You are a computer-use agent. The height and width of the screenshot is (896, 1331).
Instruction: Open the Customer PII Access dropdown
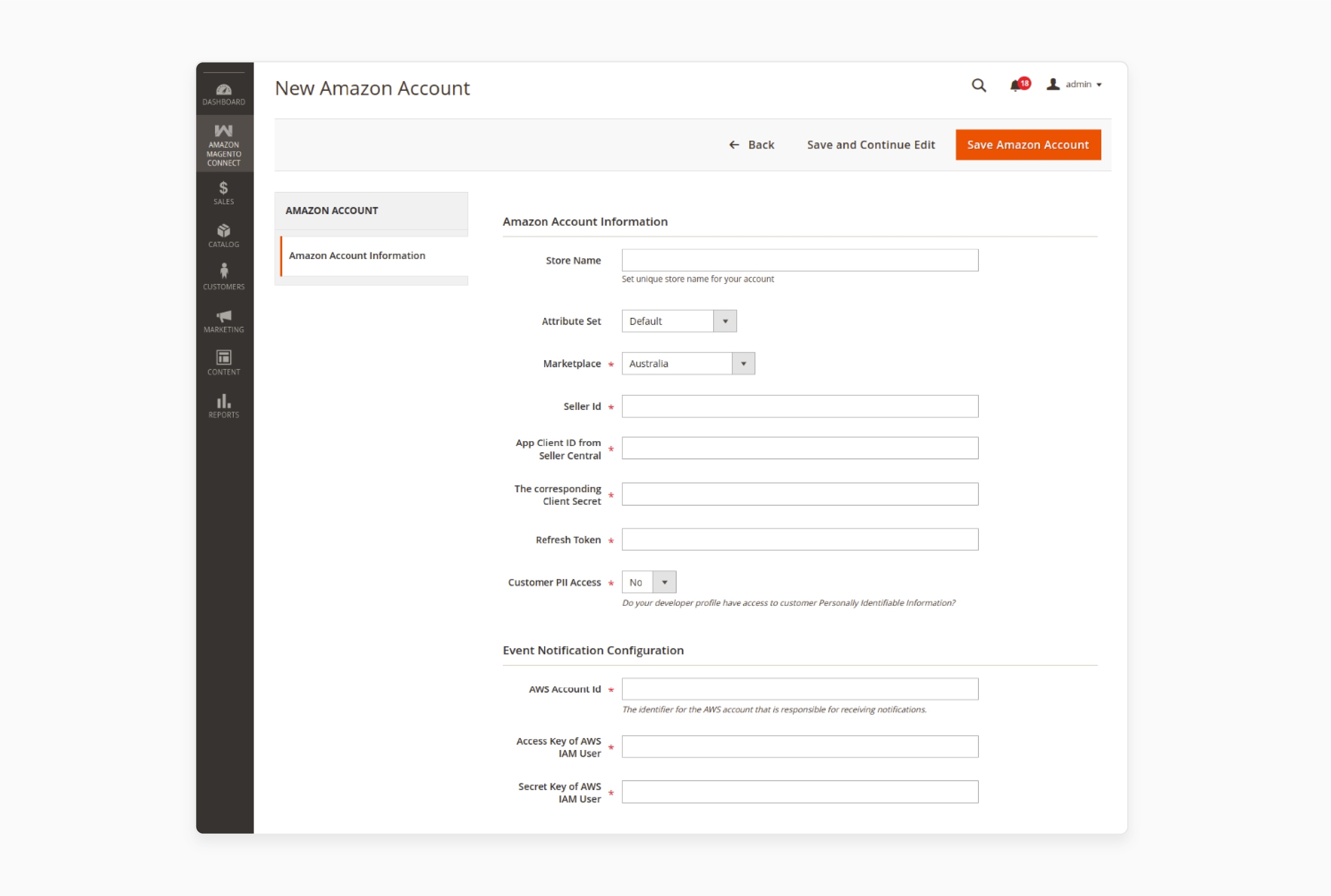click(x=649, y=582)
